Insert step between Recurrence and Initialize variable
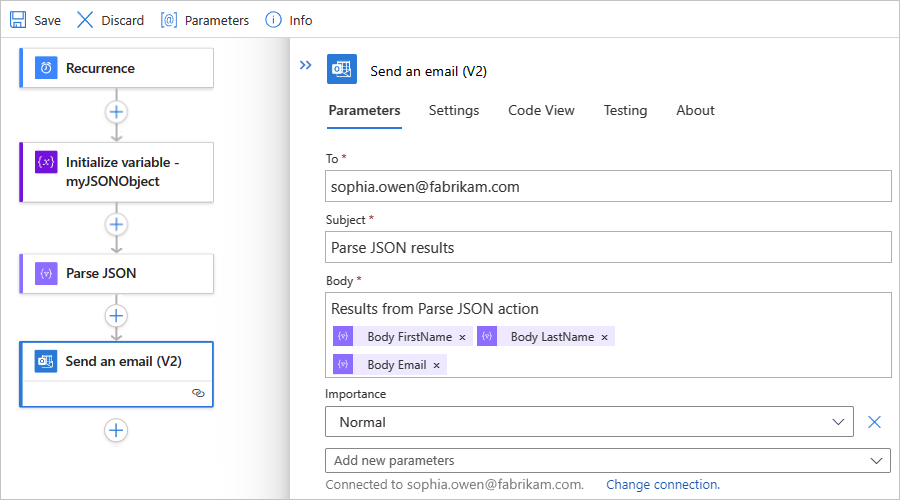This screenshot has width=900, height=500. coord(116,112)
